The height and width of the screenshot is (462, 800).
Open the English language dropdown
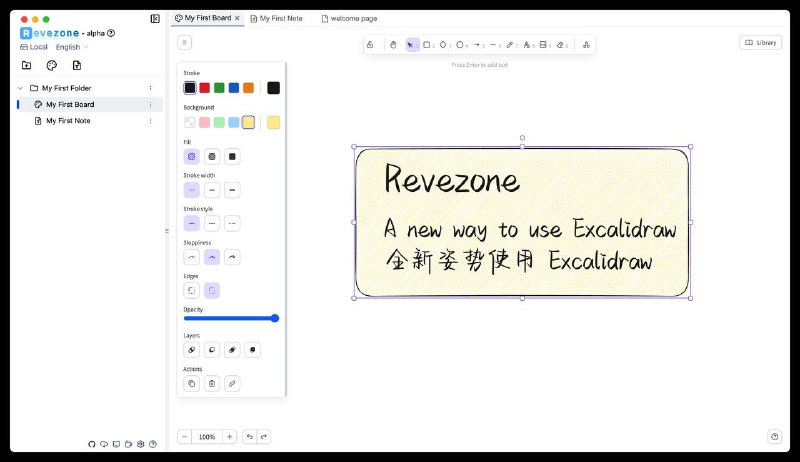[72, 47]
